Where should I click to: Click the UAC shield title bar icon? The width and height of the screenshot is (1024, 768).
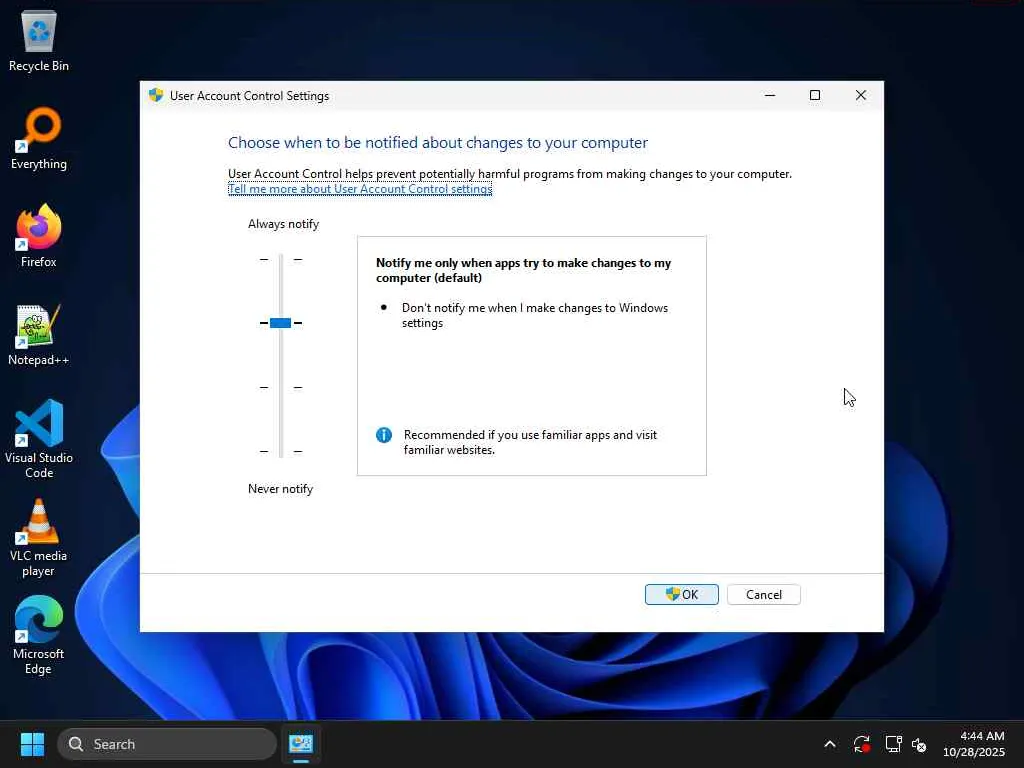point(155,95)
